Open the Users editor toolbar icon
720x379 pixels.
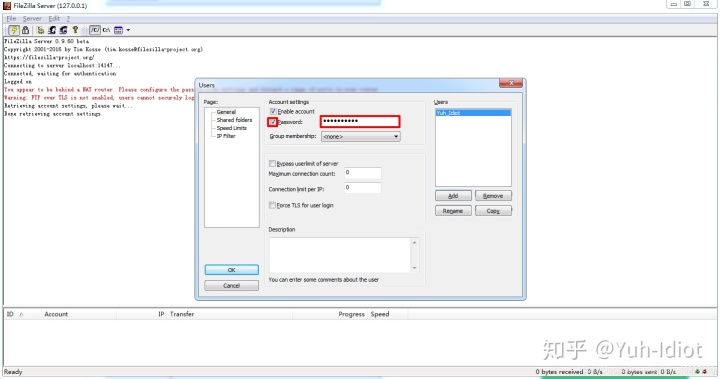[52, 30]
